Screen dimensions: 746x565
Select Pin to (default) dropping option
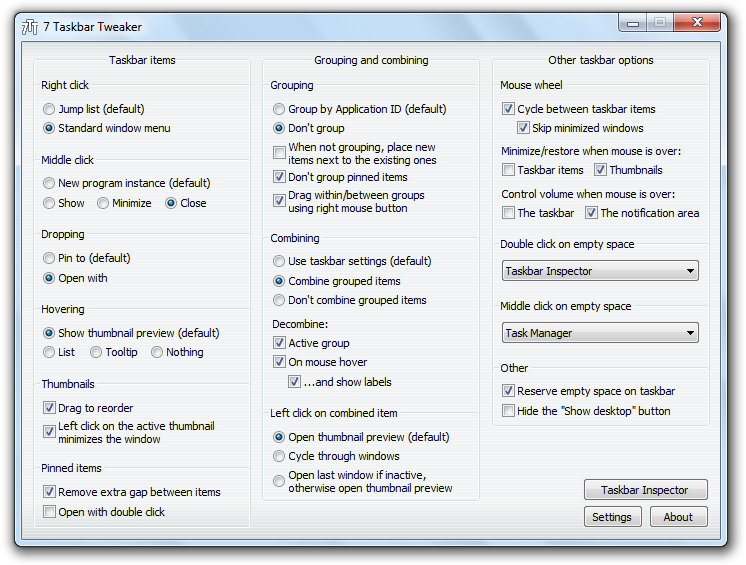coord(49,258)
